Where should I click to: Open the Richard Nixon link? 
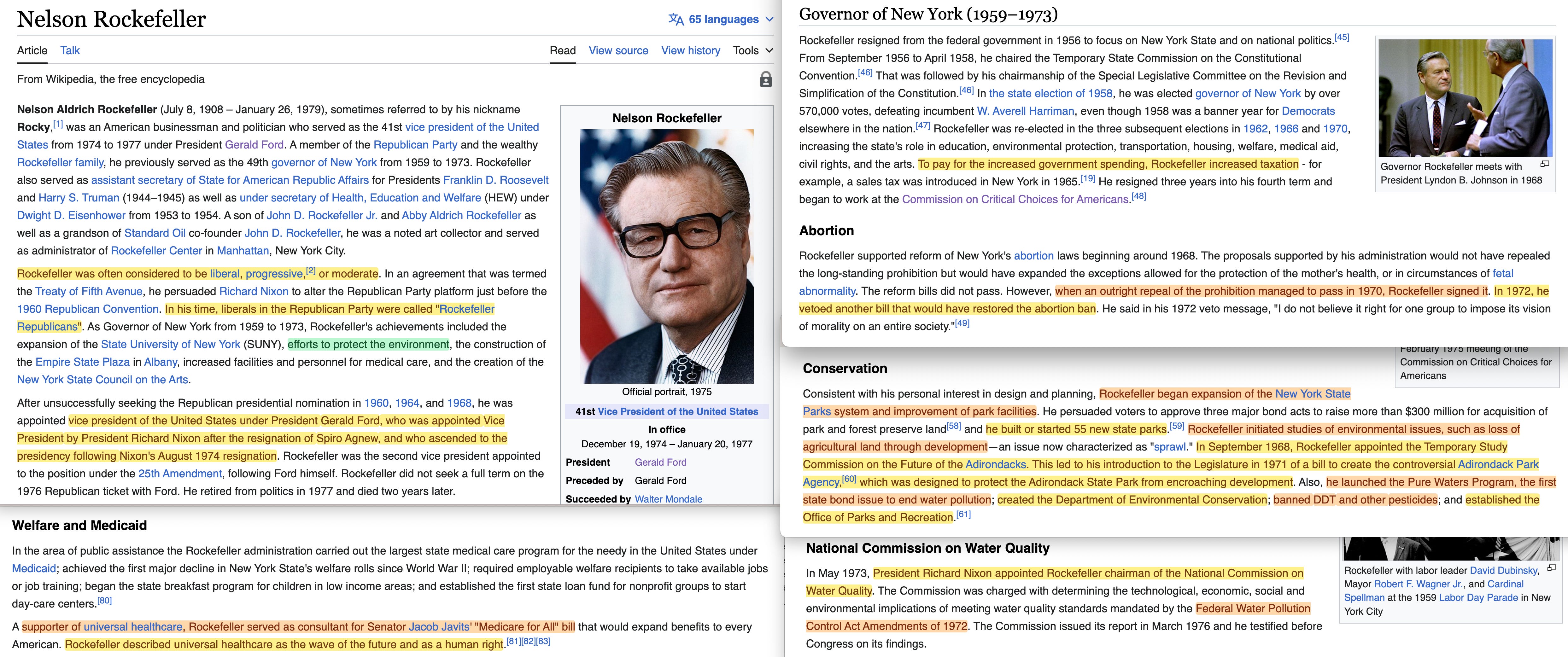[254, 291]
